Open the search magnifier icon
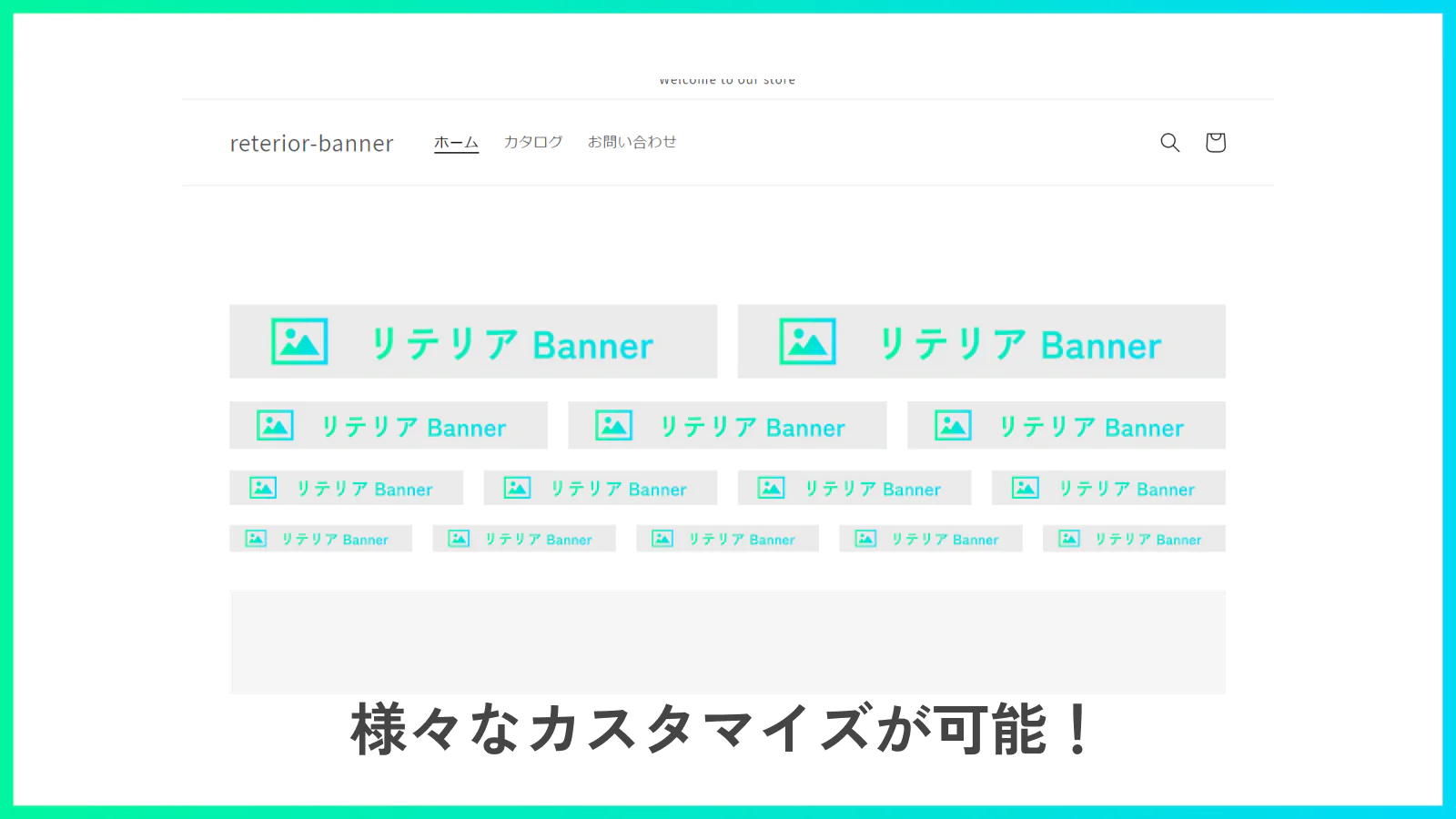The height and width of the screenshot is (819, 1456). click(1169, 143)
